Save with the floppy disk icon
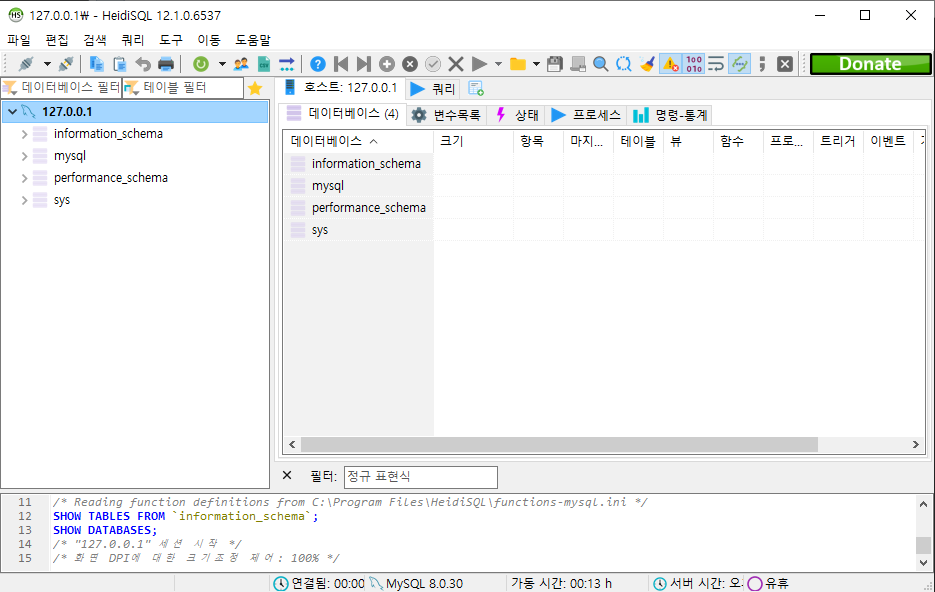Viewport: 935px width, 592px height. click(555, 64)
